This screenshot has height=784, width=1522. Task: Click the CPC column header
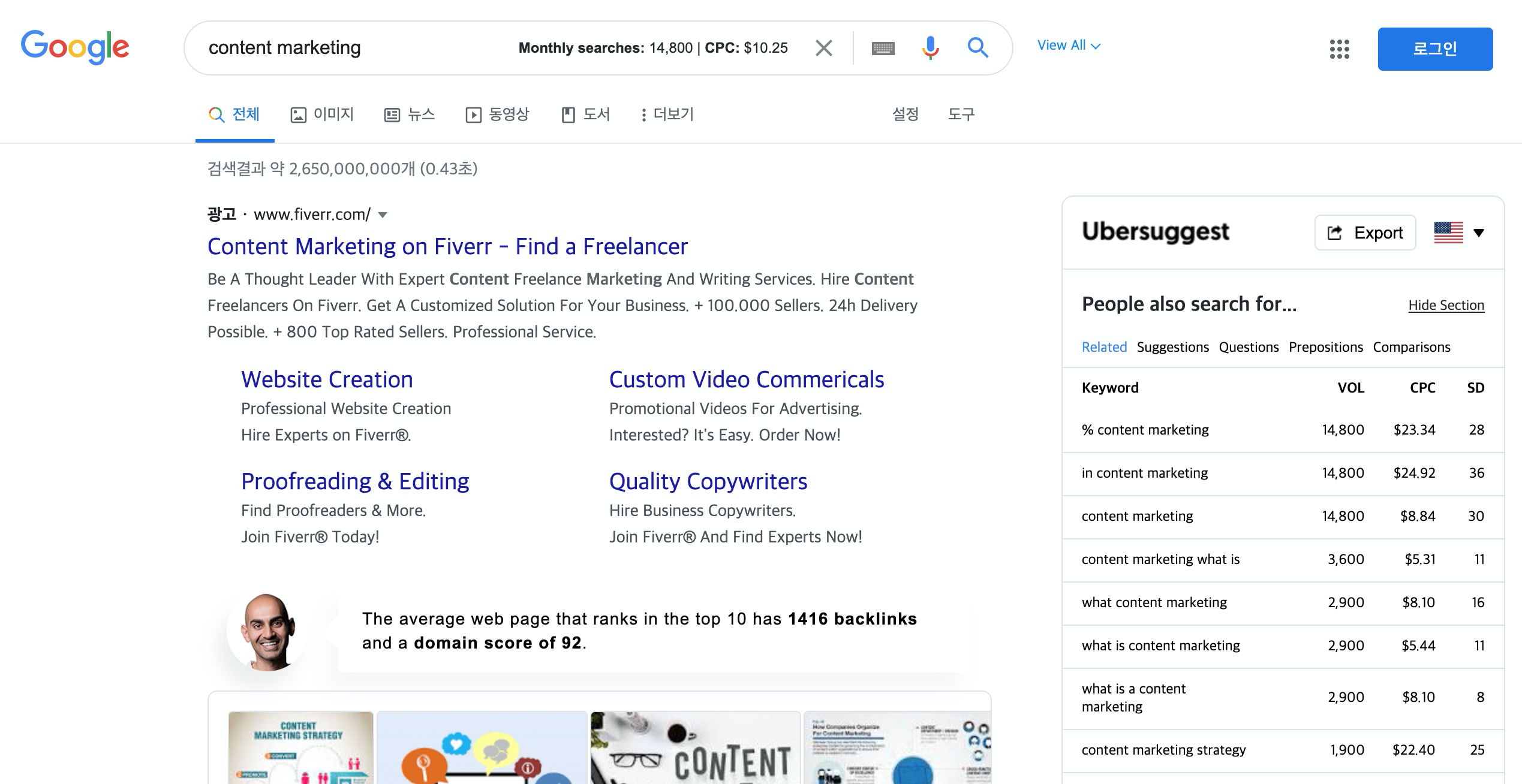pos(1422,388)
